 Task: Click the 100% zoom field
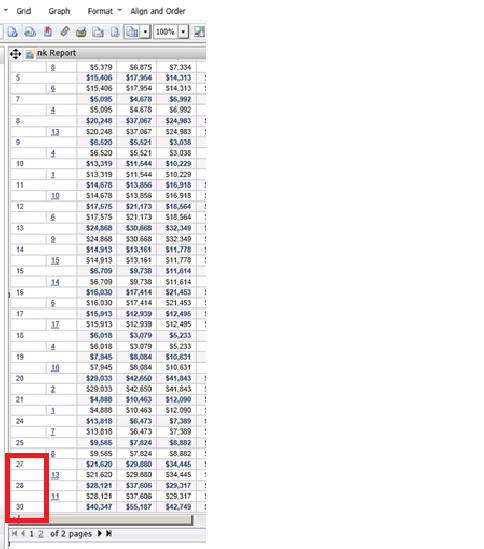[165, 32]
